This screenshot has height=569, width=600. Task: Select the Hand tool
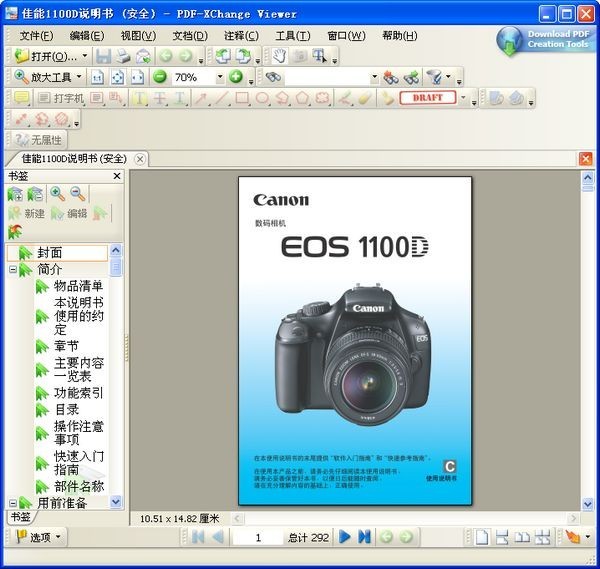tap(280, 56)
